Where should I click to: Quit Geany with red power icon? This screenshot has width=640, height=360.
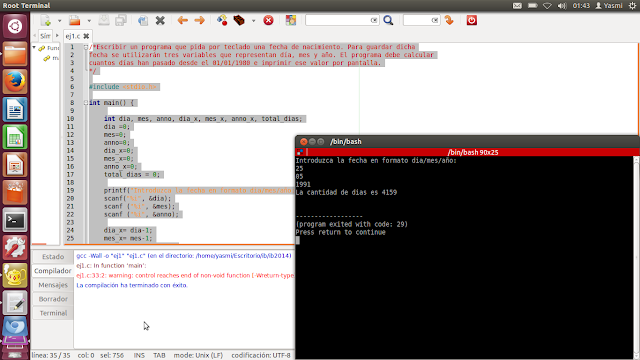point(471,20)
